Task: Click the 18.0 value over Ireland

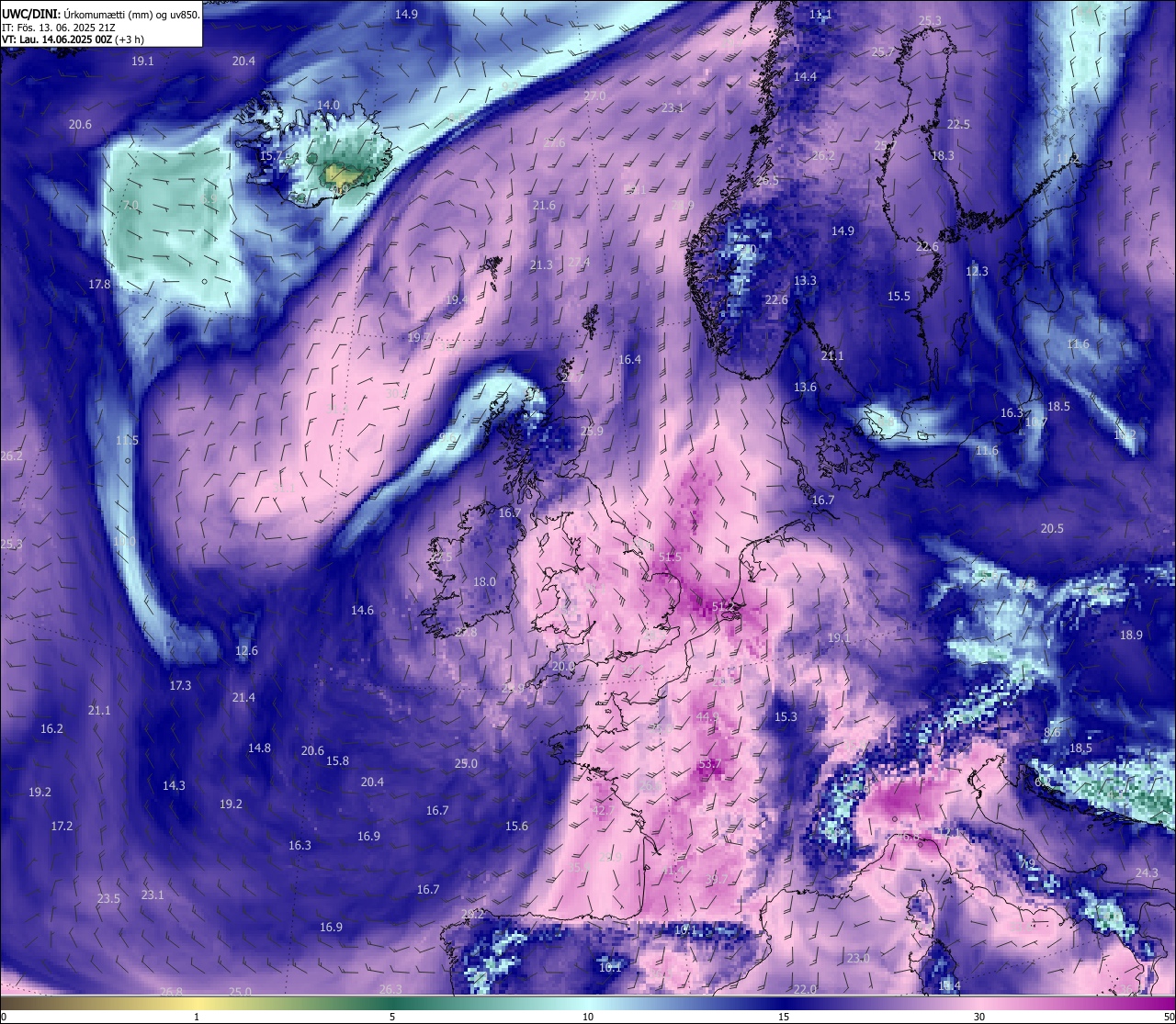Action: pos(484,582)
